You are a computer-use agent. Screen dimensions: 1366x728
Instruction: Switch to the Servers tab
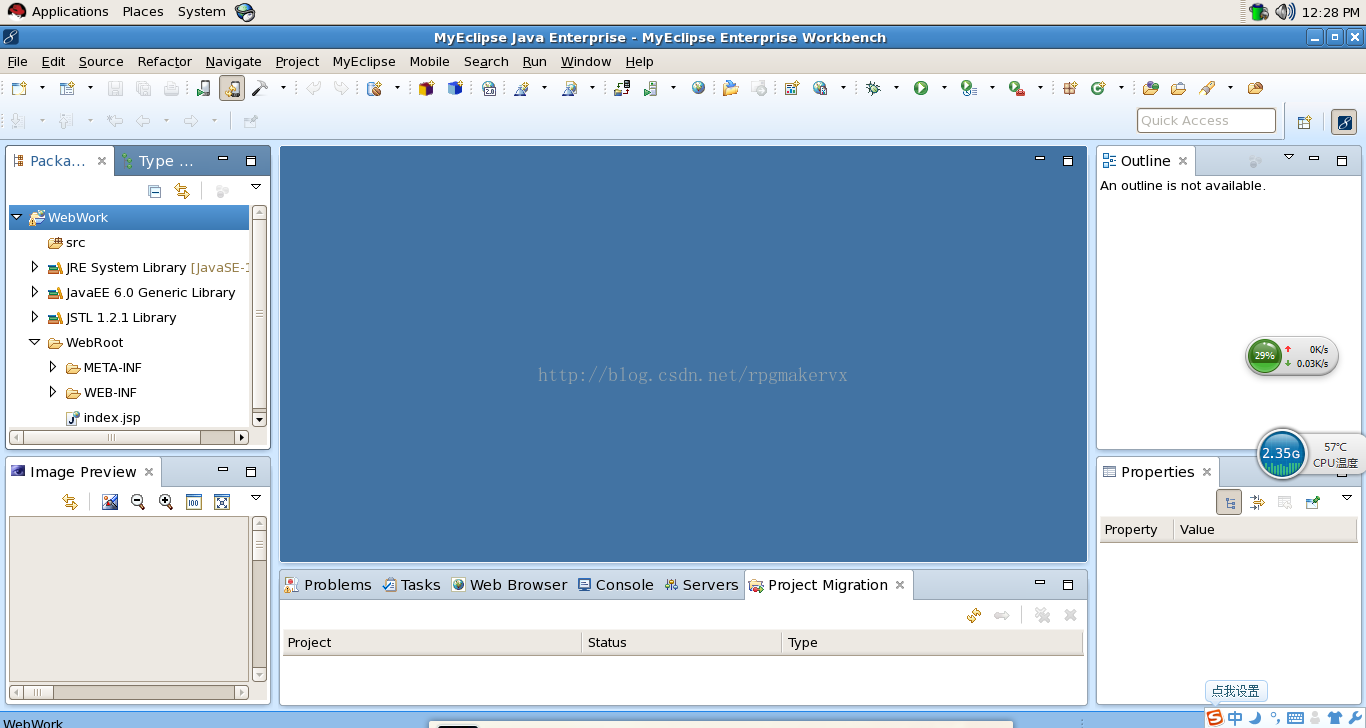tap(701, 585)
